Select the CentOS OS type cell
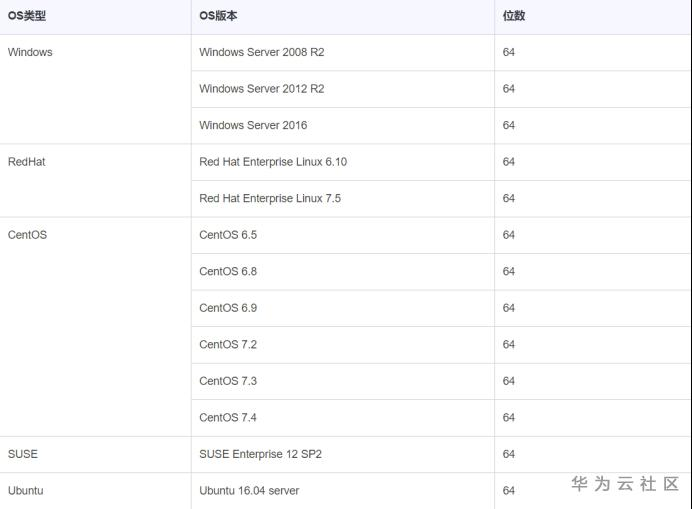Viewport: 692px width, 509px height. (27, 235)
